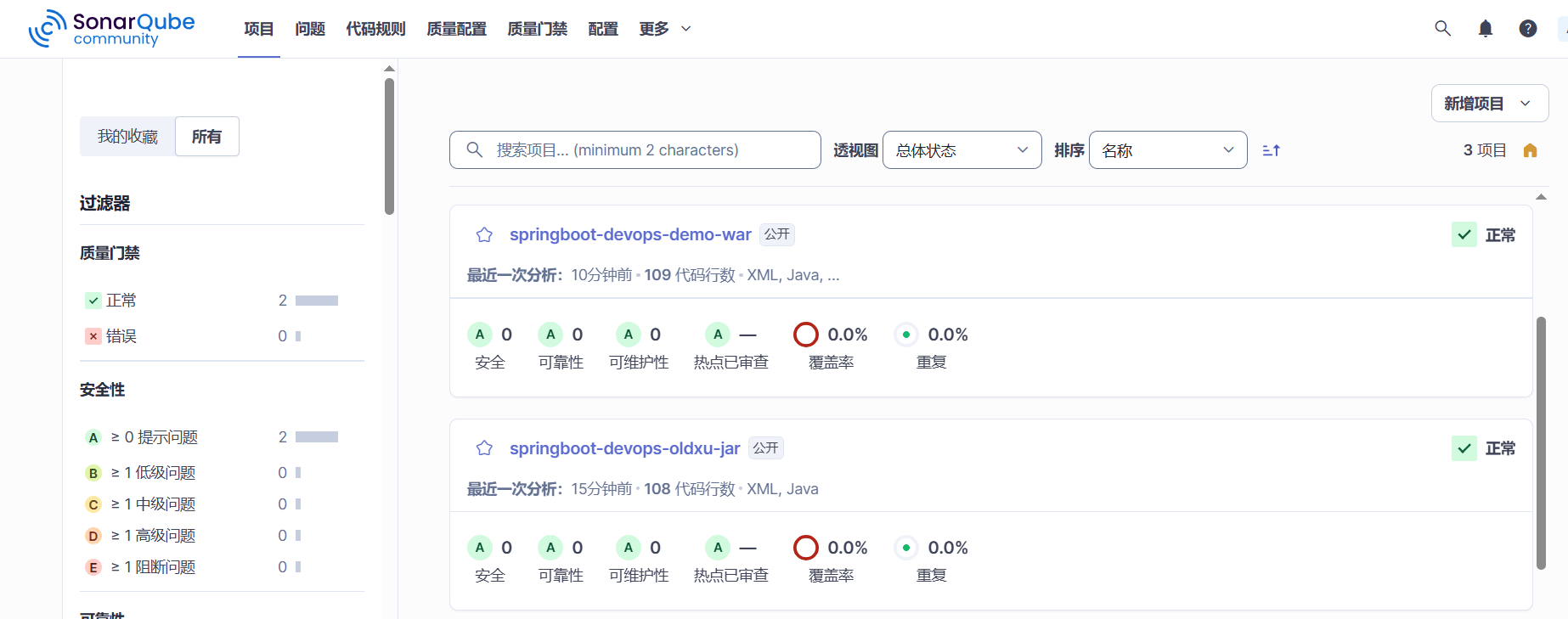Star the springboot-devops-oldxu-jar project

pyautogui.click(x=484, y=448)
